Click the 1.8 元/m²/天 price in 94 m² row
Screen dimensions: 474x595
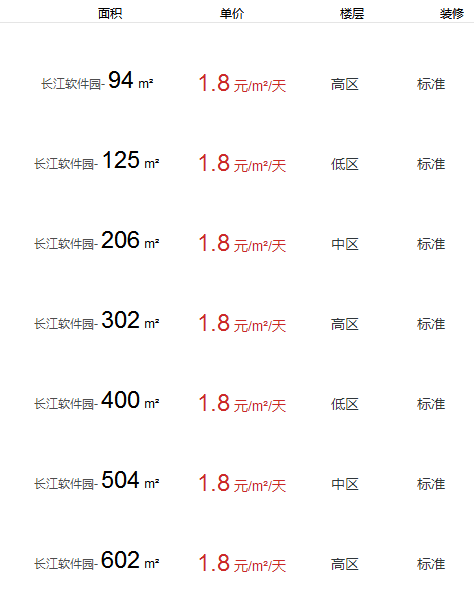click(x=242, y=83)
